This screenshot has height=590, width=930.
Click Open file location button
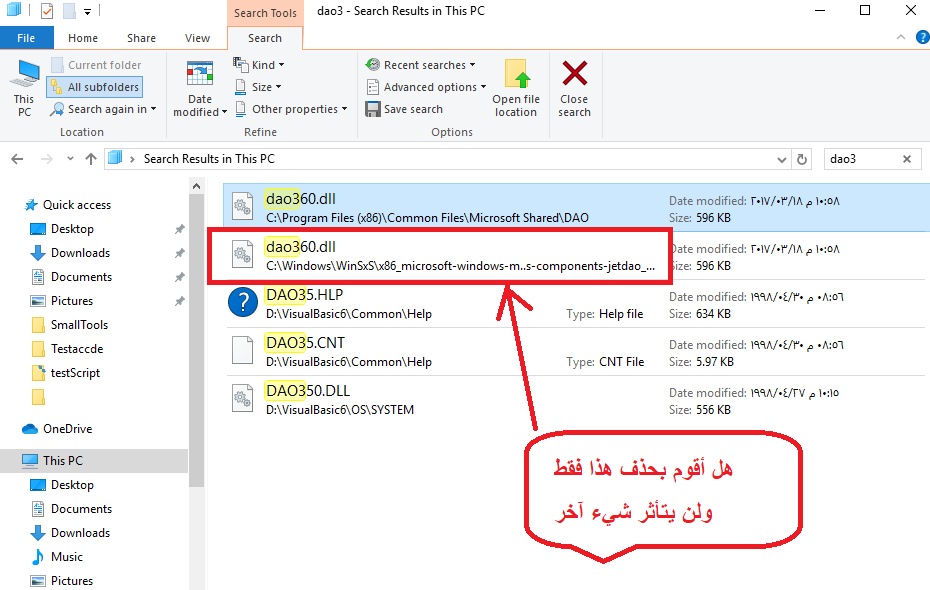[x=515, y=88]
